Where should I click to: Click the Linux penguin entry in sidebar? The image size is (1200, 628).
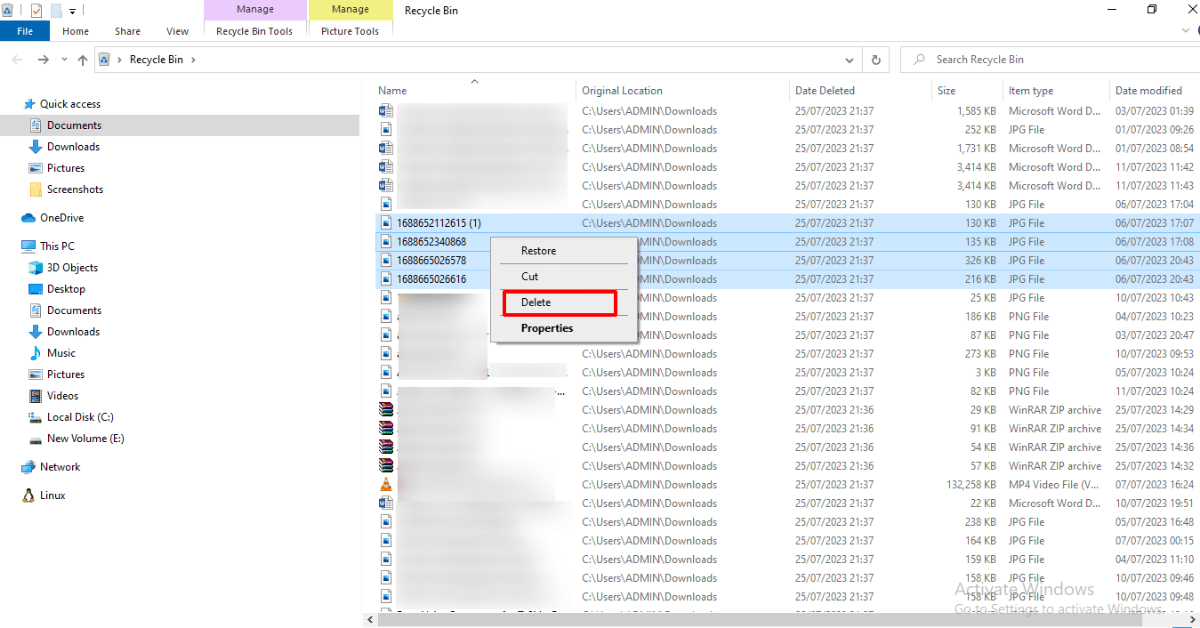tap(52, 495)
